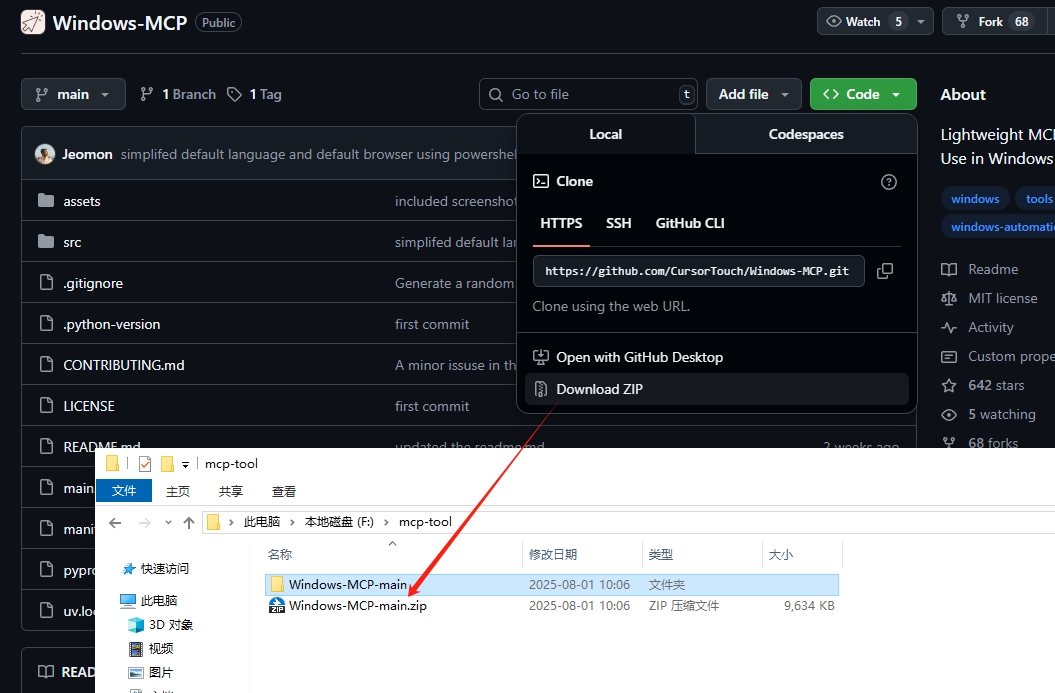Expand the recent locations dropdown in Explorer
Screen dimensions: 1055x693
(168, 522)
